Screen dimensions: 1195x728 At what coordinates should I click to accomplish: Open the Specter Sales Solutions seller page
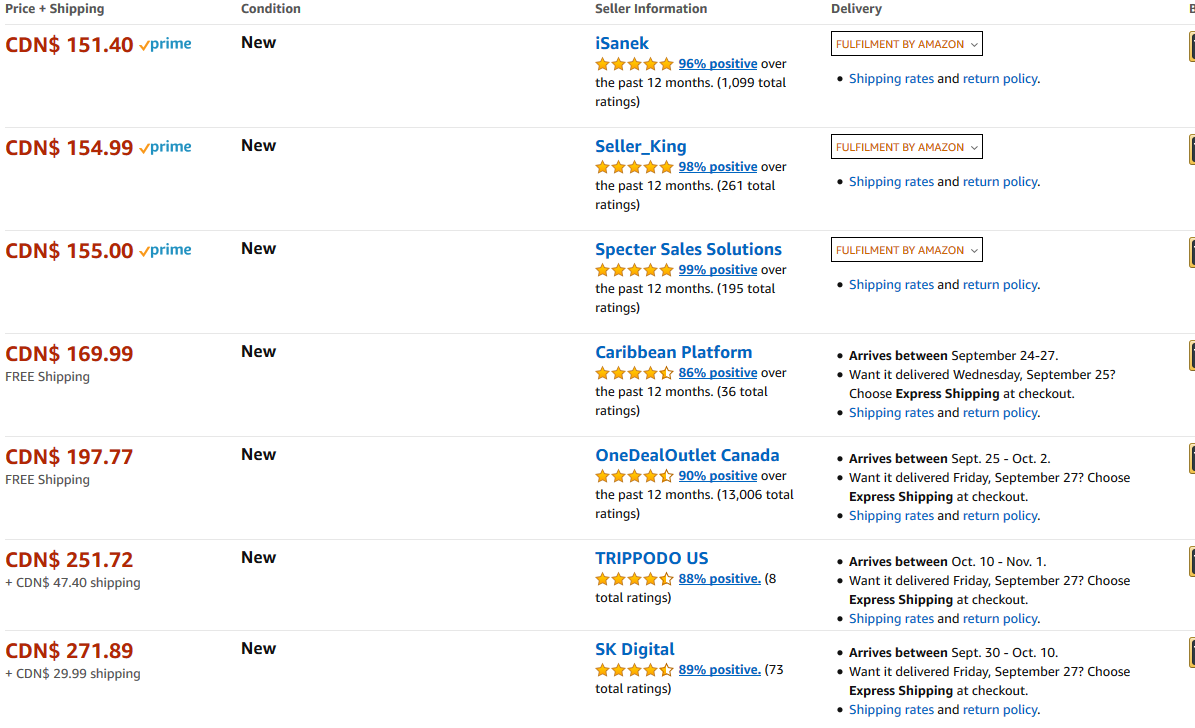click(x=688, y=249)
